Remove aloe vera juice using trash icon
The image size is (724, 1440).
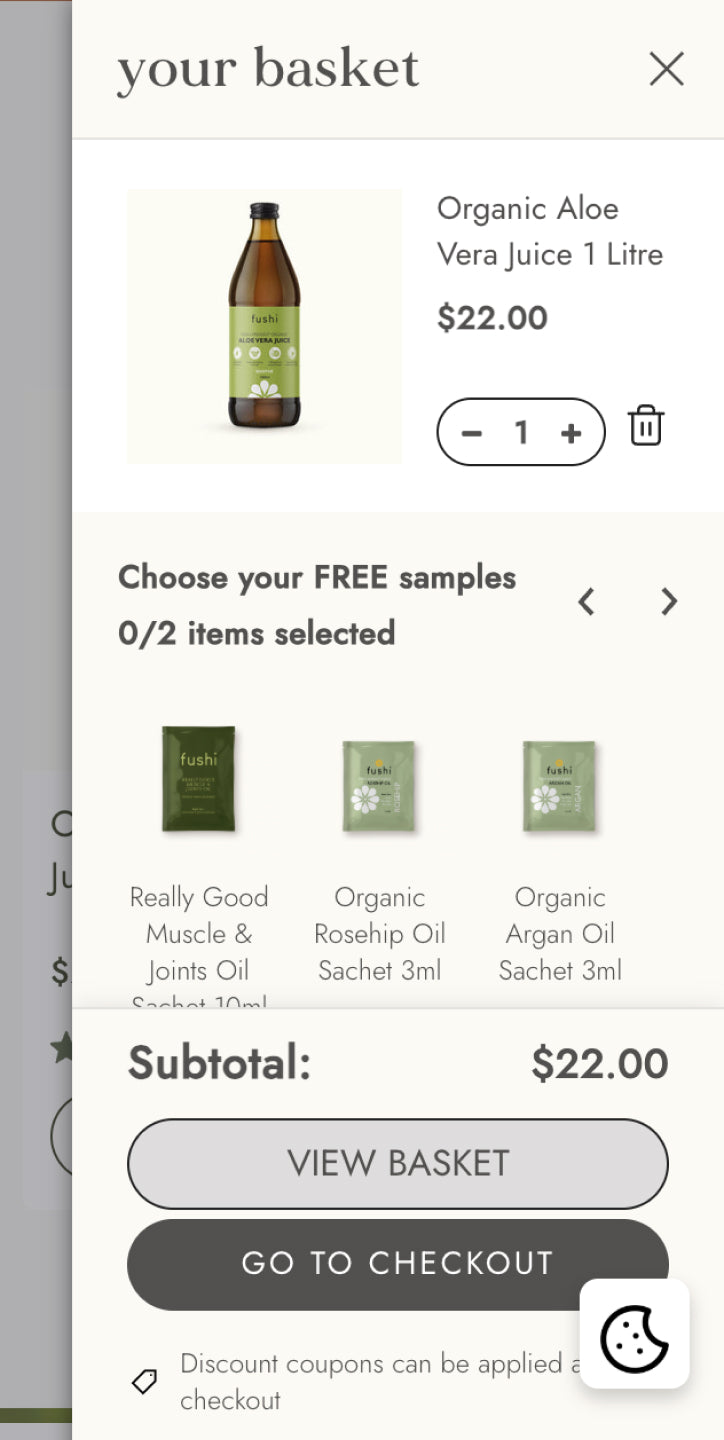(x=646, y=426)
